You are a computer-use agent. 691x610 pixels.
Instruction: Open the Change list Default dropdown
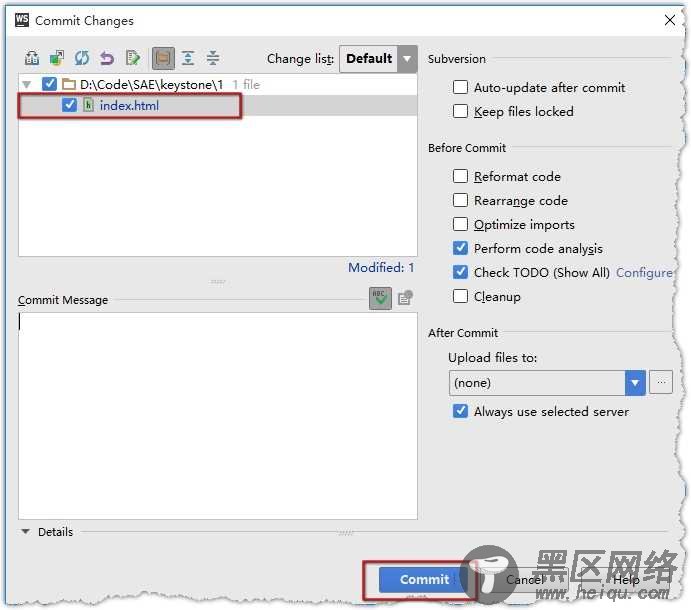tap(378, 59)
